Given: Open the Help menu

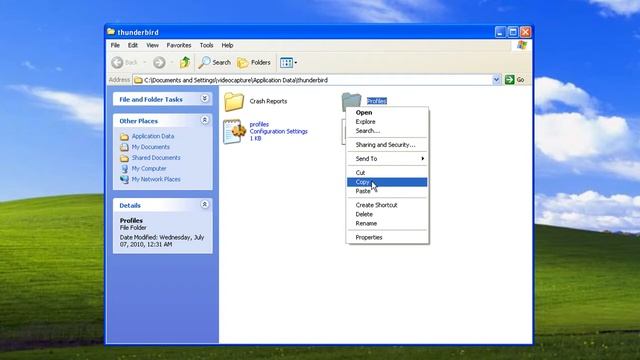Looking at the screenshot, I should tap(227, 45).
